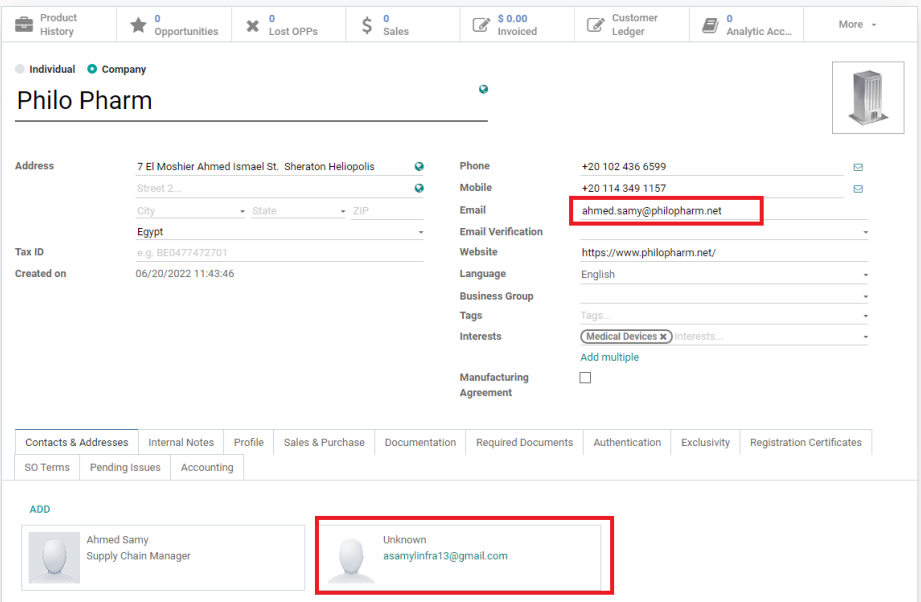Open the Accounting tab
Viewport: 921px width, 602px height.
click(207, 468)
